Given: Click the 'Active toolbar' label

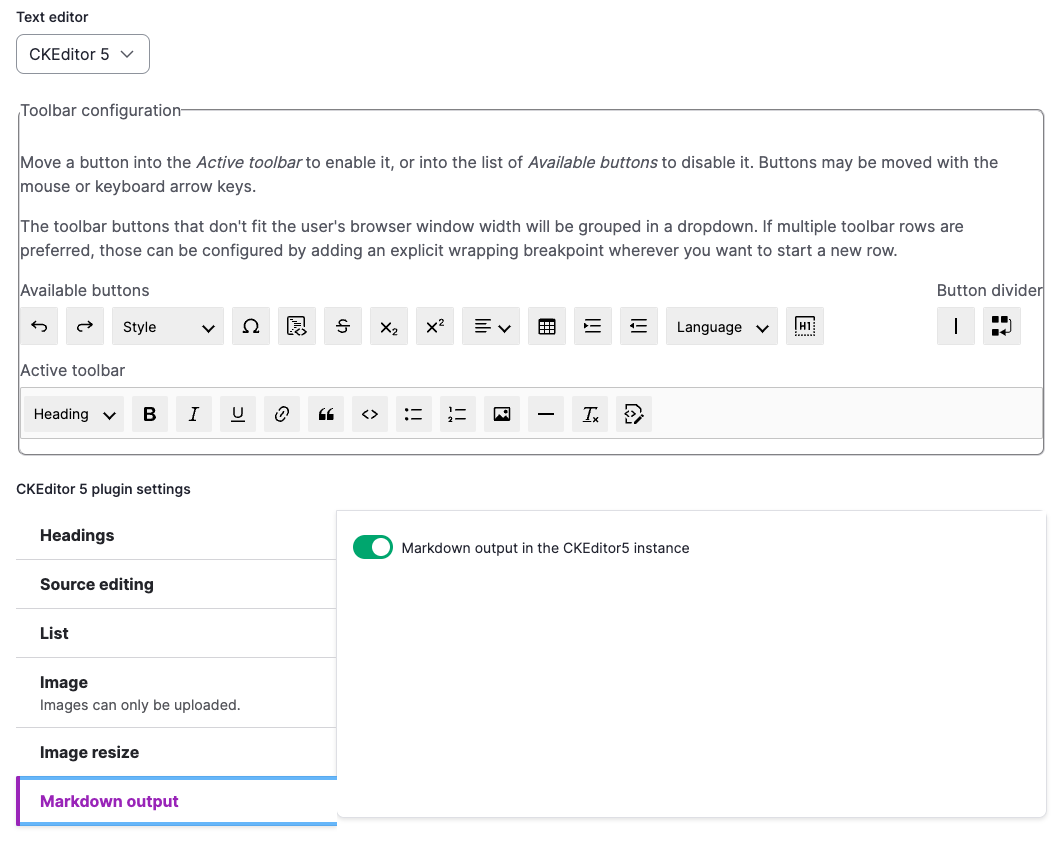Looking at the screenshot, I should (x=73, y=370).
